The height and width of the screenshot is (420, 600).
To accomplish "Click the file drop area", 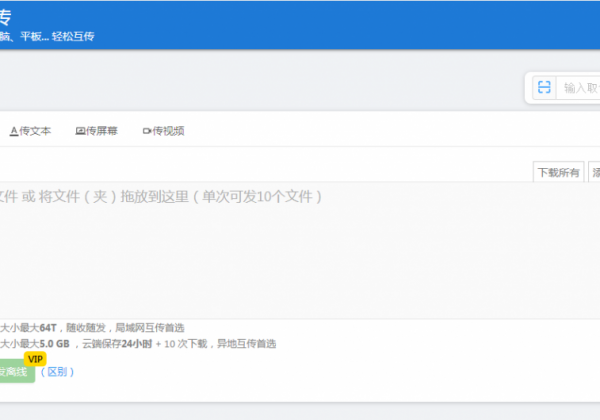I will point(300,250).
